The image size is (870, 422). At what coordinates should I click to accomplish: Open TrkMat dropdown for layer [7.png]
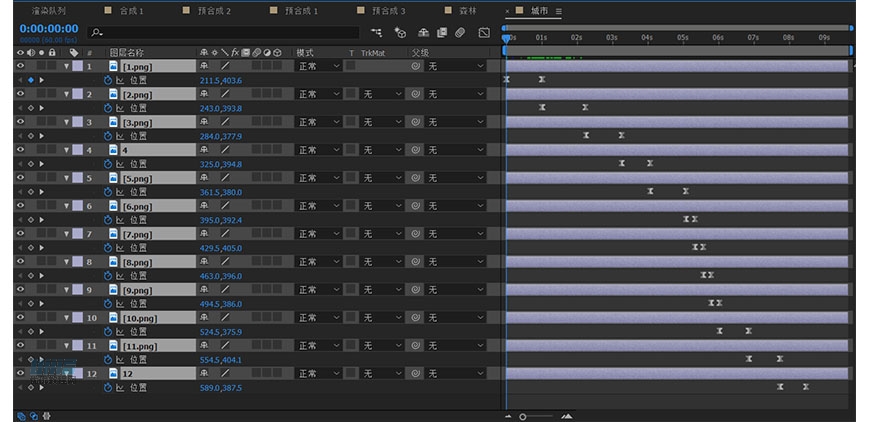click(x=382, y=234)
